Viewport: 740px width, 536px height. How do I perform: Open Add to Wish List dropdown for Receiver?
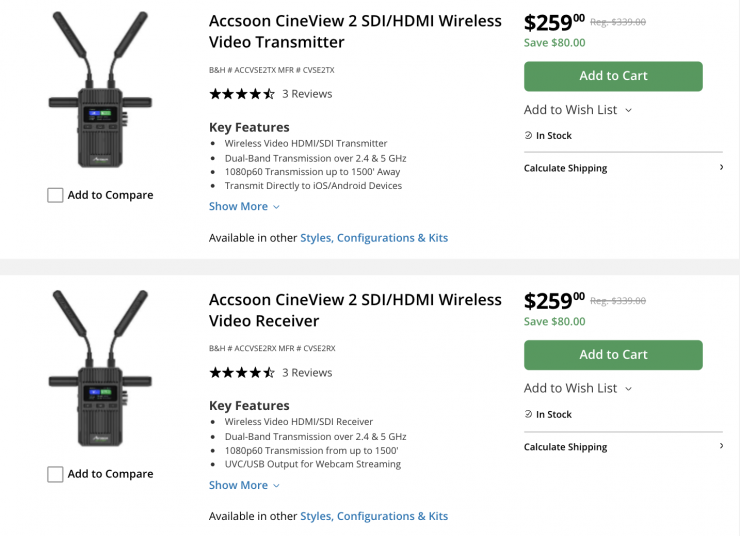click(578, 388)
